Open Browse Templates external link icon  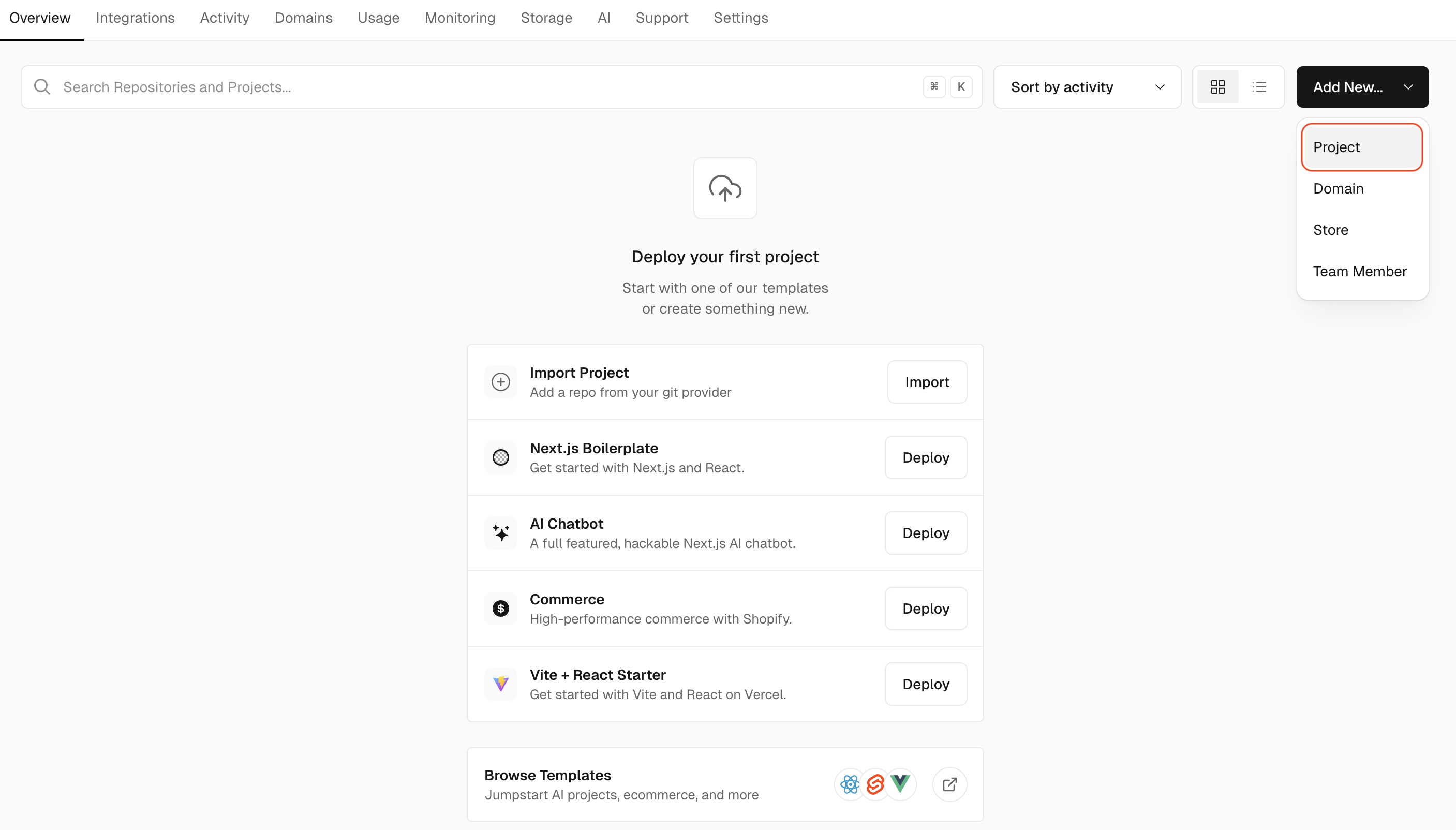949,784
